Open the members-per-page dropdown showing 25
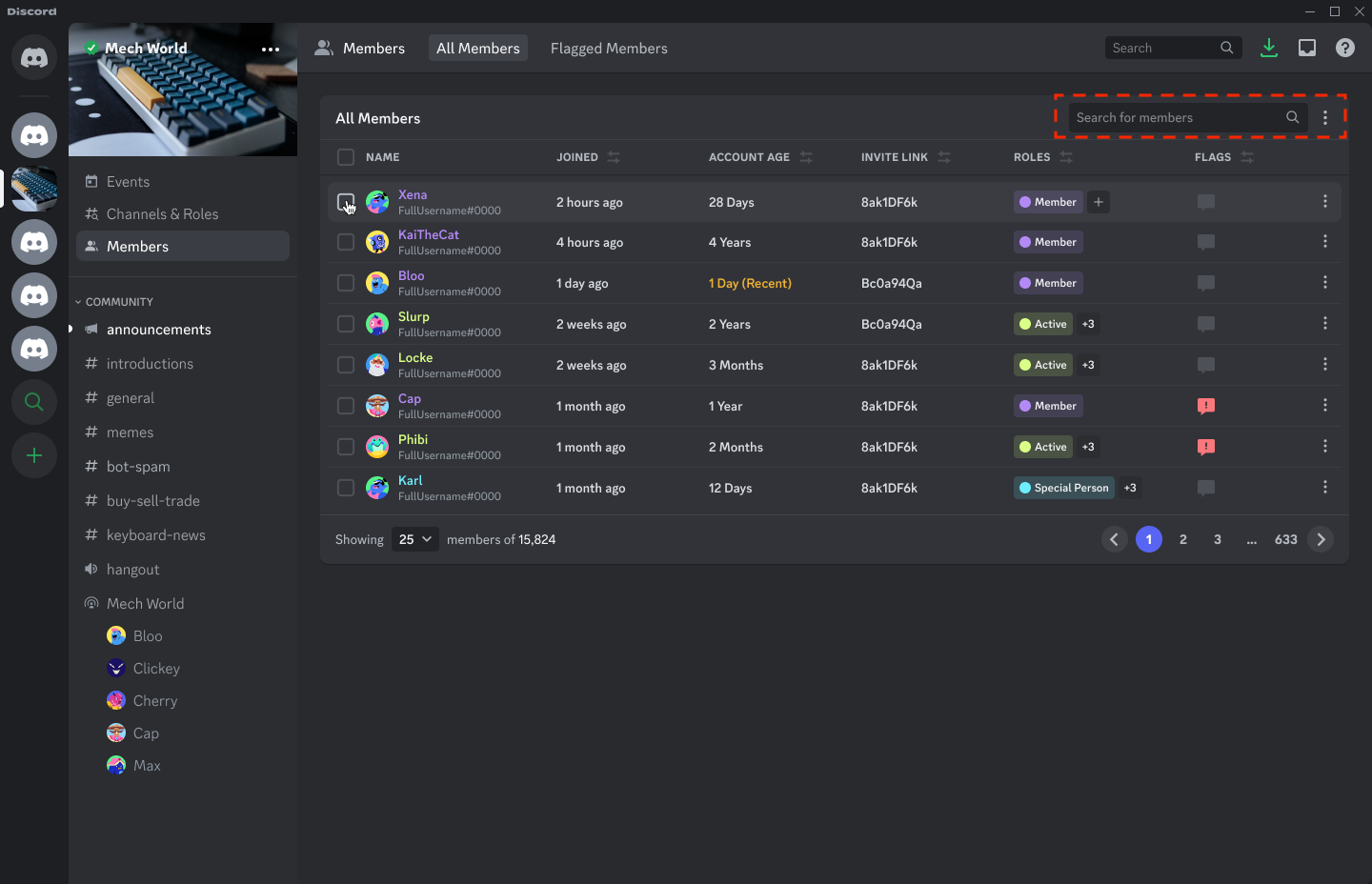1372x884 pixels. 414,539
